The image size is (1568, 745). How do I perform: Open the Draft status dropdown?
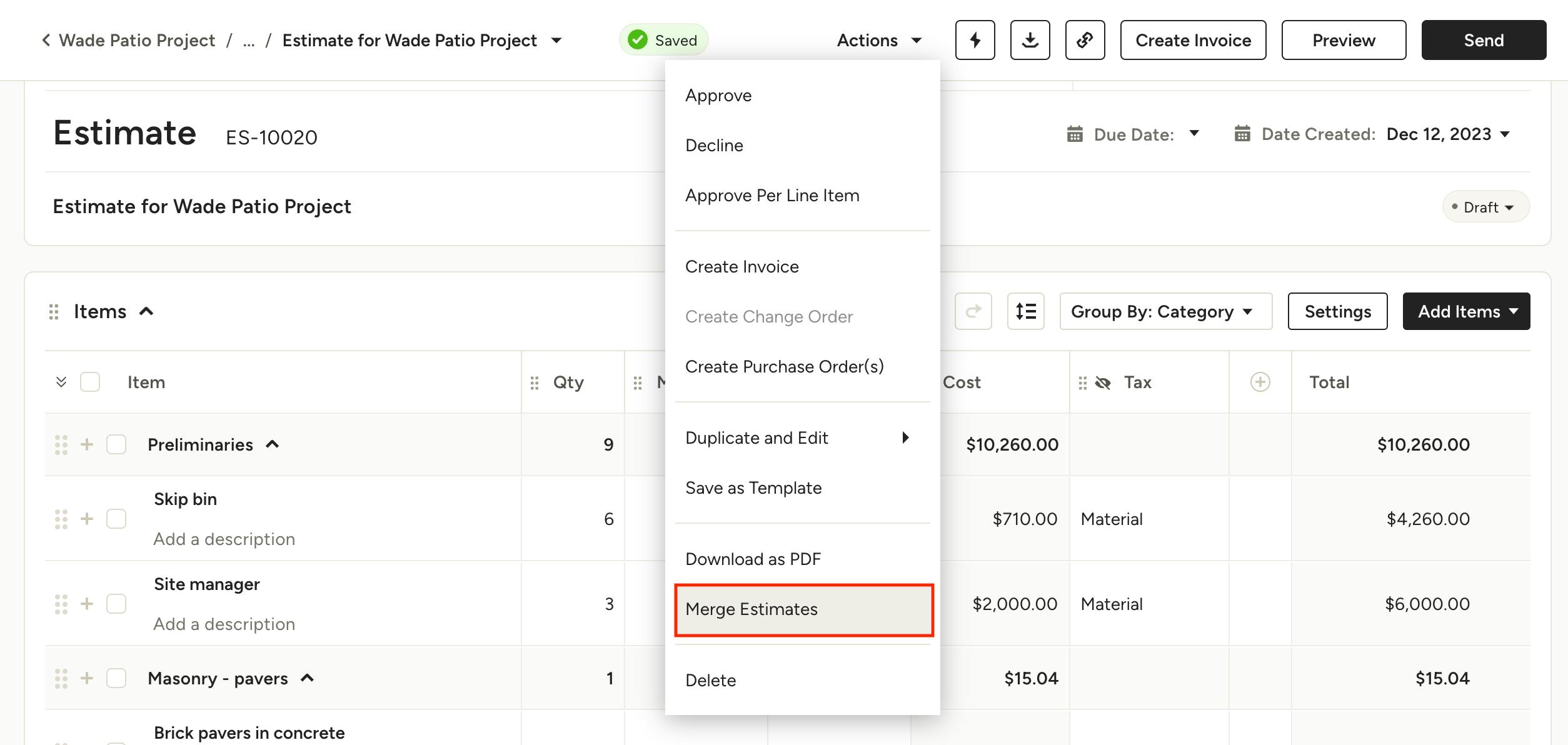pyautogui.click(x=1486, y=207)
